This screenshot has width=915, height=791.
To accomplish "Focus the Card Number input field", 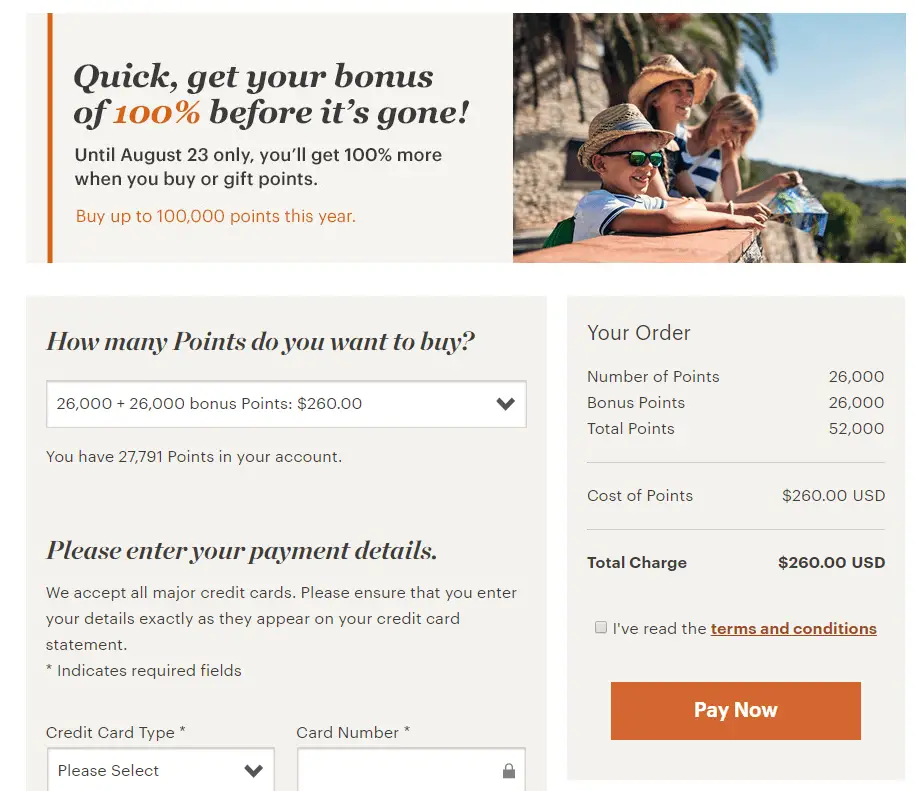I will coord(400,771).
